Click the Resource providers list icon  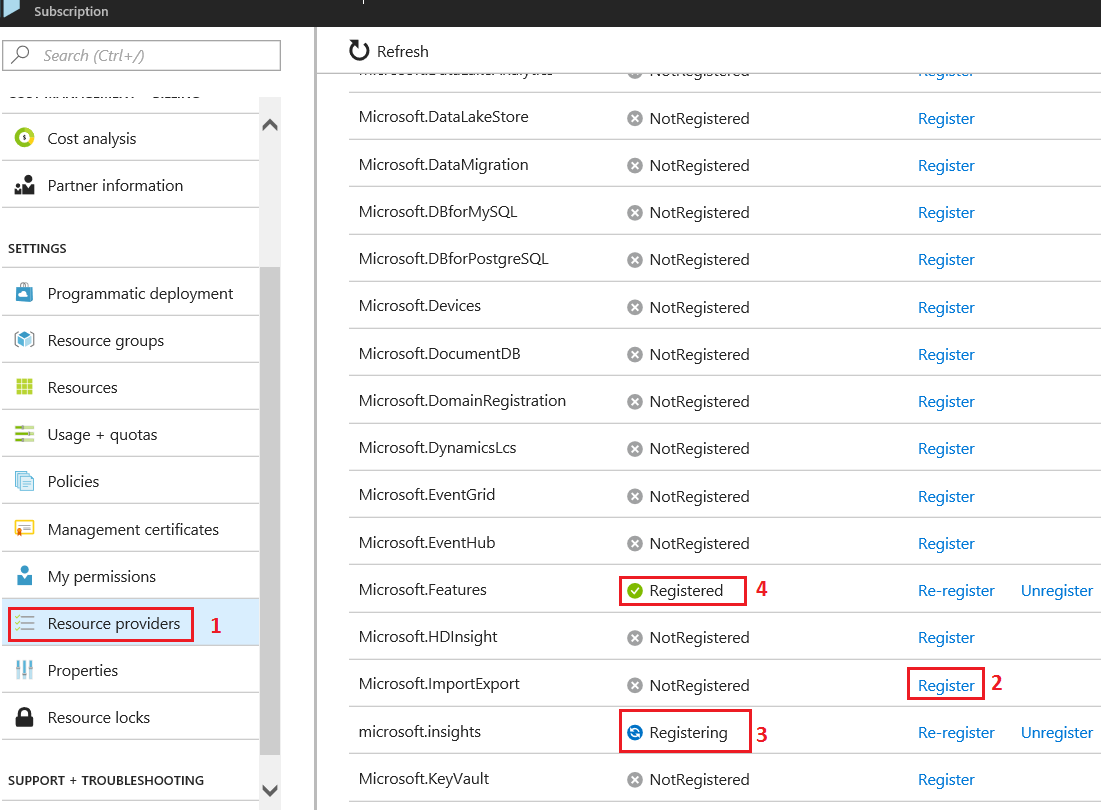[25, 623]
